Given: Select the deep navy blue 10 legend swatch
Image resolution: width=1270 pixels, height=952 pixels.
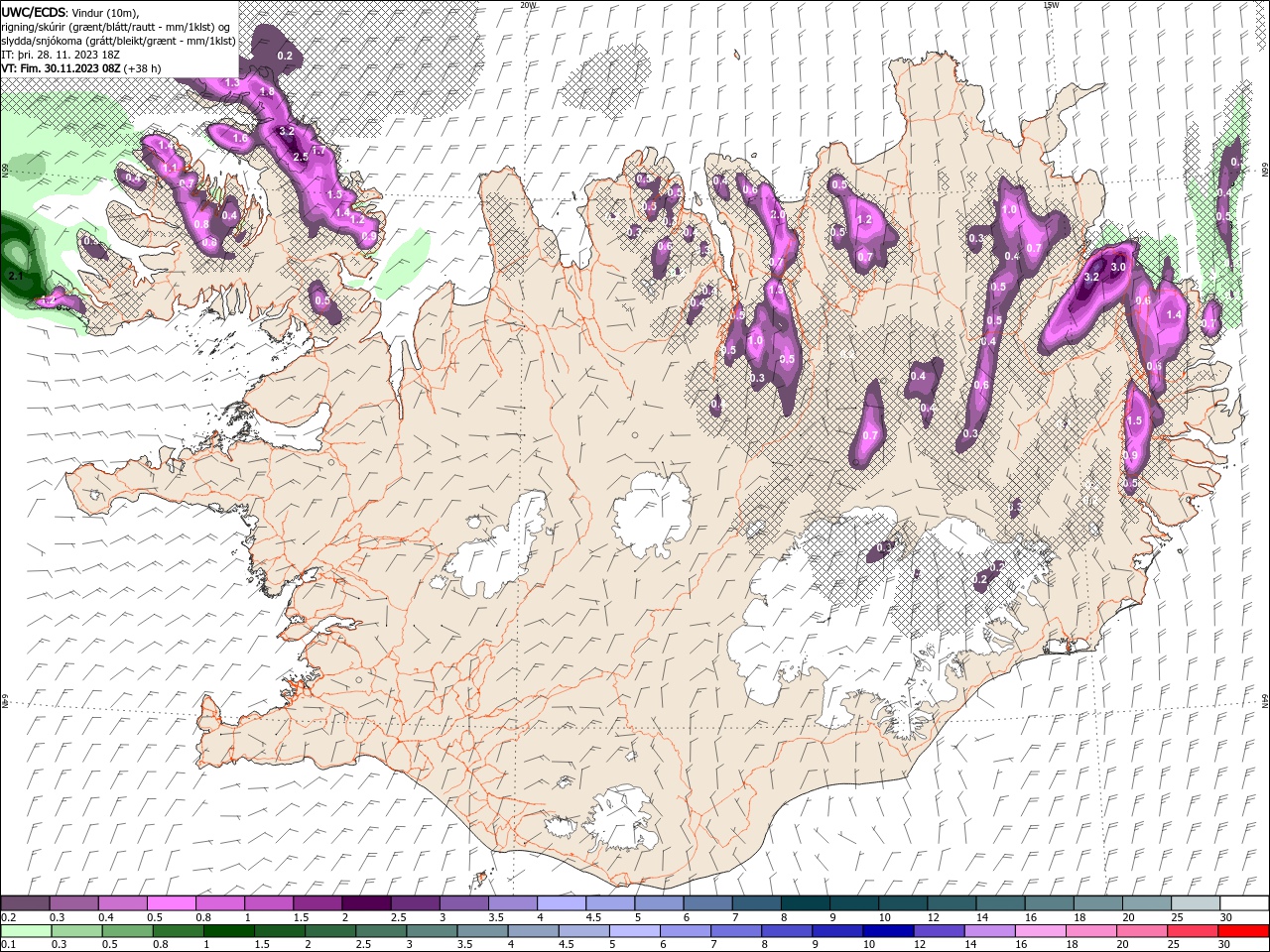Looking at the screenshot, I should coord(888,931).
